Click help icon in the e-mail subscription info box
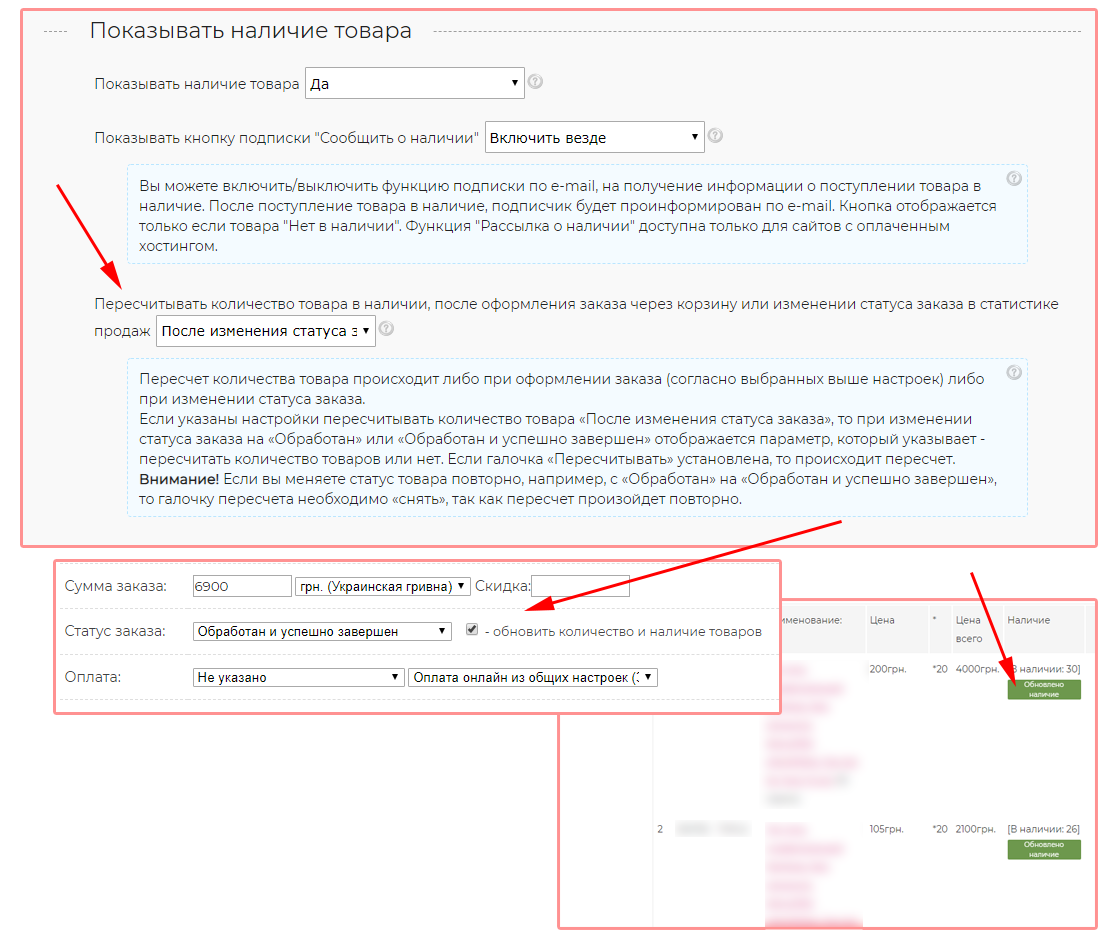The width and height of the screenshot is (1118, 938). 1014,179
